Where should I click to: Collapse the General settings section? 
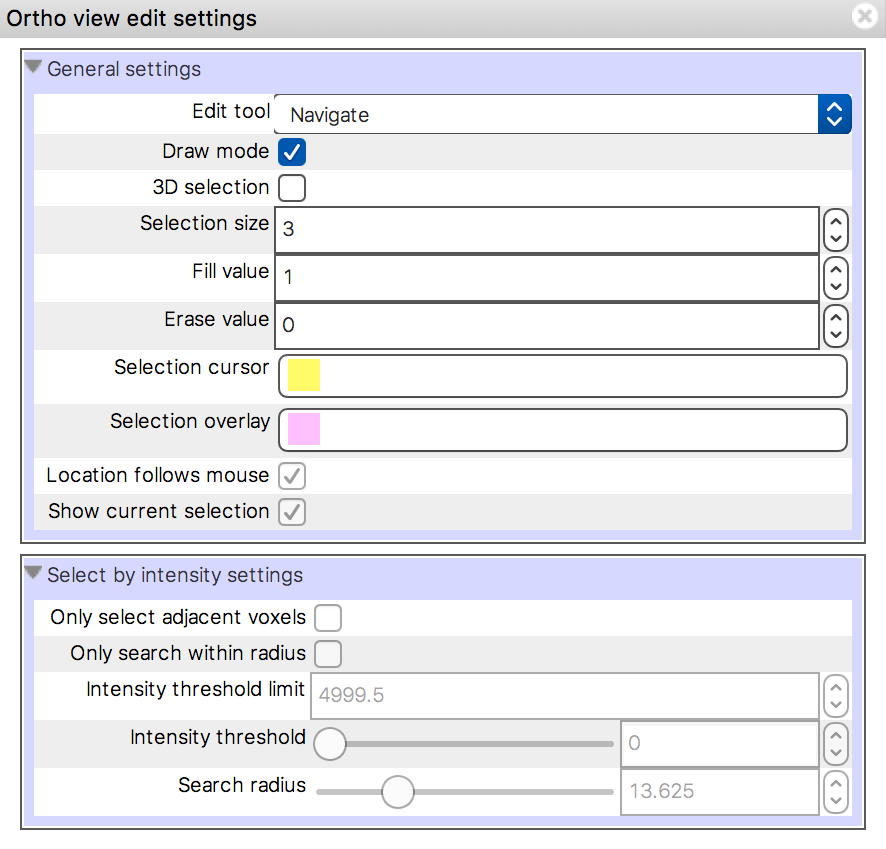(x=33, y=68)
